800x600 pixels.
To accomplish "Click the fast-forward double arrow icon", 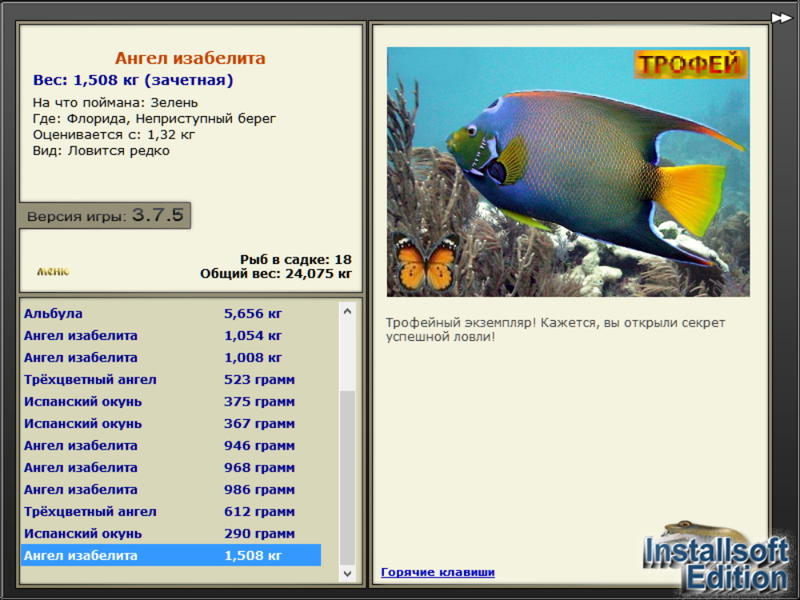I will pos(781,18).
